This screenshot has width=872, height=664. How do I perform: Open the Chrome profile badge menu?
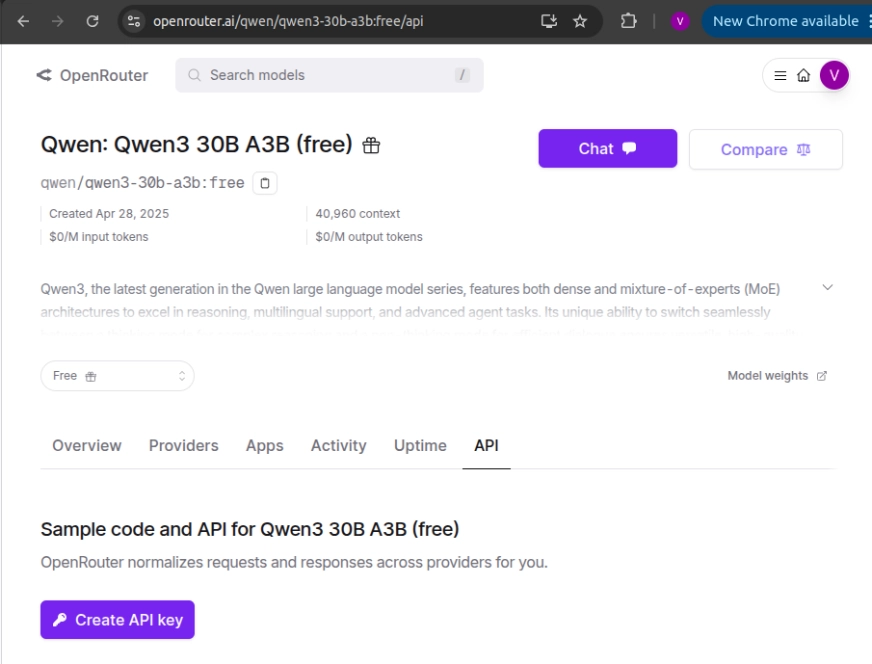(679, 20)
